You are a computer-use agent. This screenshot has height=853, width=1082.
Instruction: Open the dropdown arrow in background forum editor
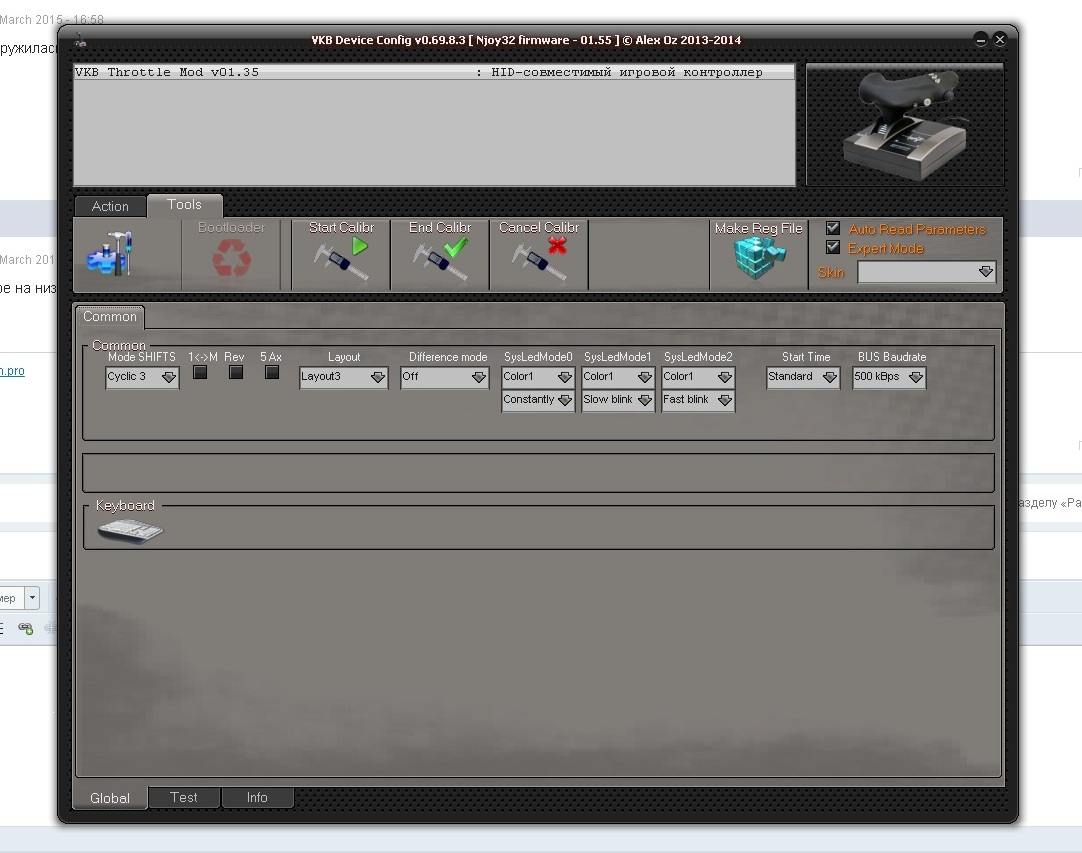pos(32,598)
